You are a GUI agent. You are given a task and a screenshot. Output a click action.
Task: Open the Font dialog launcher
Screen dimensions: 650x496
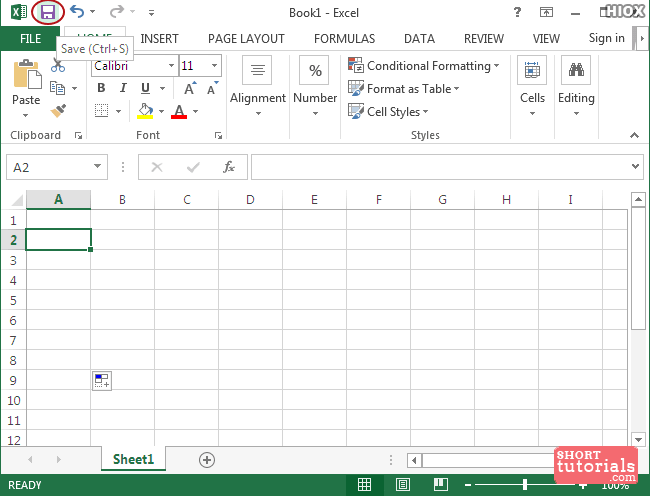pyautogui.click(x=218, y=135)
